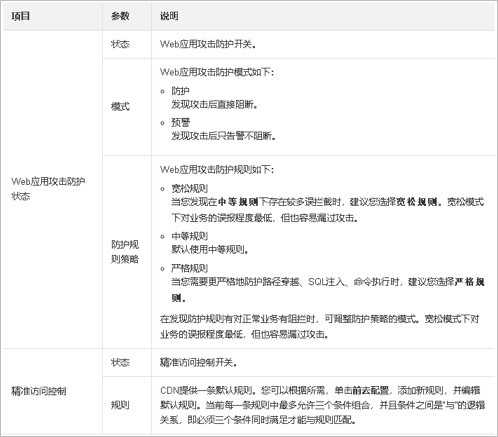498x437 pixels.
Task: Select the 精准访问控制 row label
Action: click(x=39, y=391)
